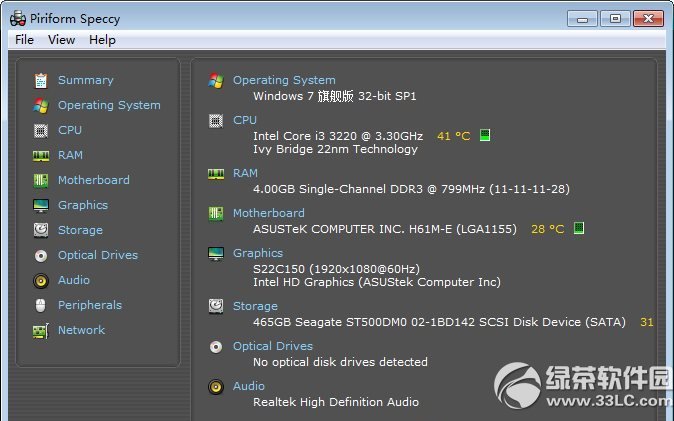Select the Peripherals mouse icon

(x=40, y=305)
